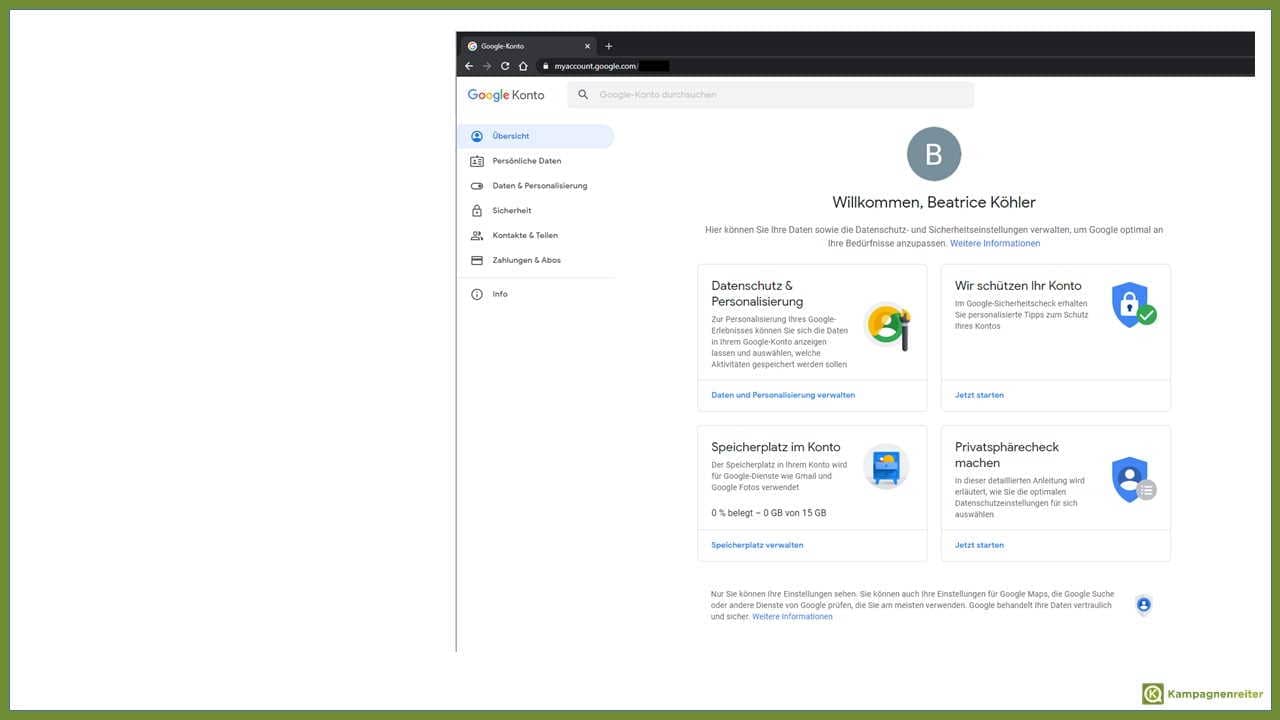Open Persönliche Daten in the sidebar
Screen dimensions: 1280x720
(x=535, y=161)
